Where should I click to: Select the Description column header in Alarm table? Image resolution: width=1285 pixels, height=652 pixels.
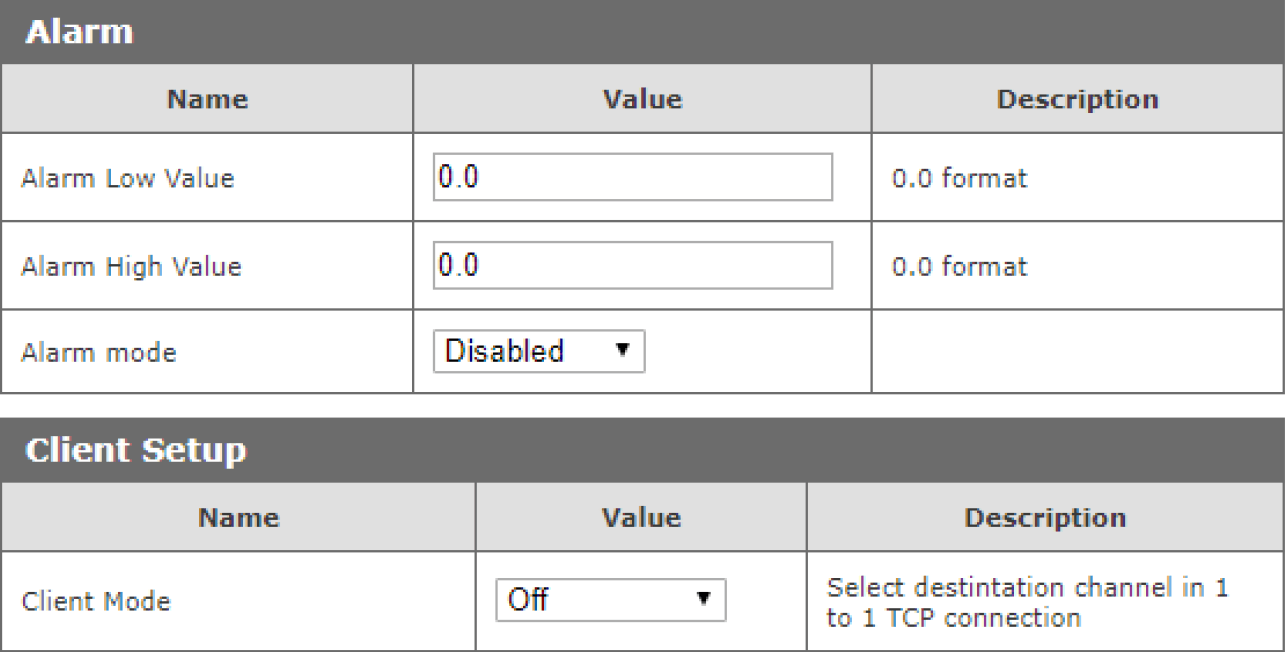click(x=1077, y=99)
